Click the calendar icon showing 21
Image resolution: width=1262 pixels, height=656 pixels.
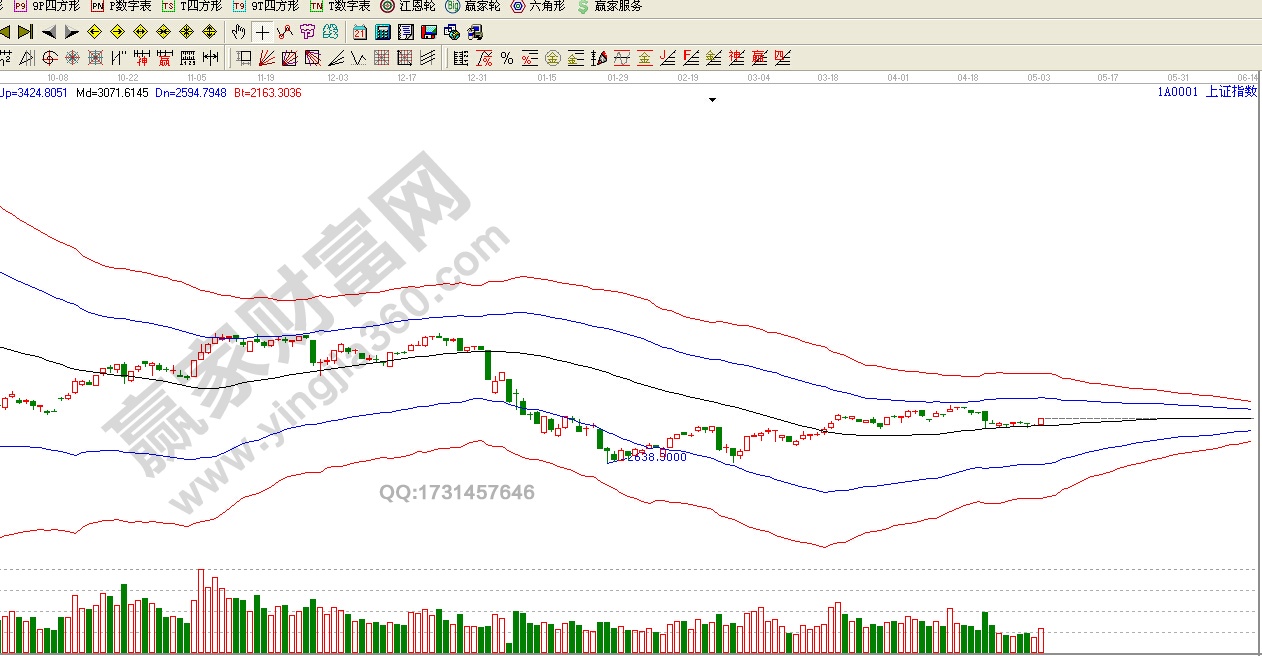click(x=359, y=32)
